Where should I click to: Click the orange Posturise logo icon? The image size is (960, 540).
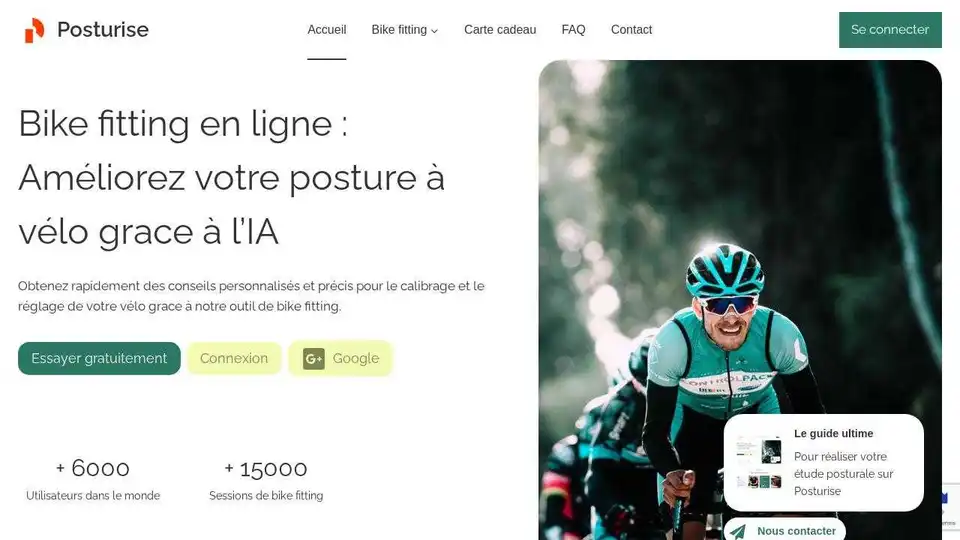[34, 30]
